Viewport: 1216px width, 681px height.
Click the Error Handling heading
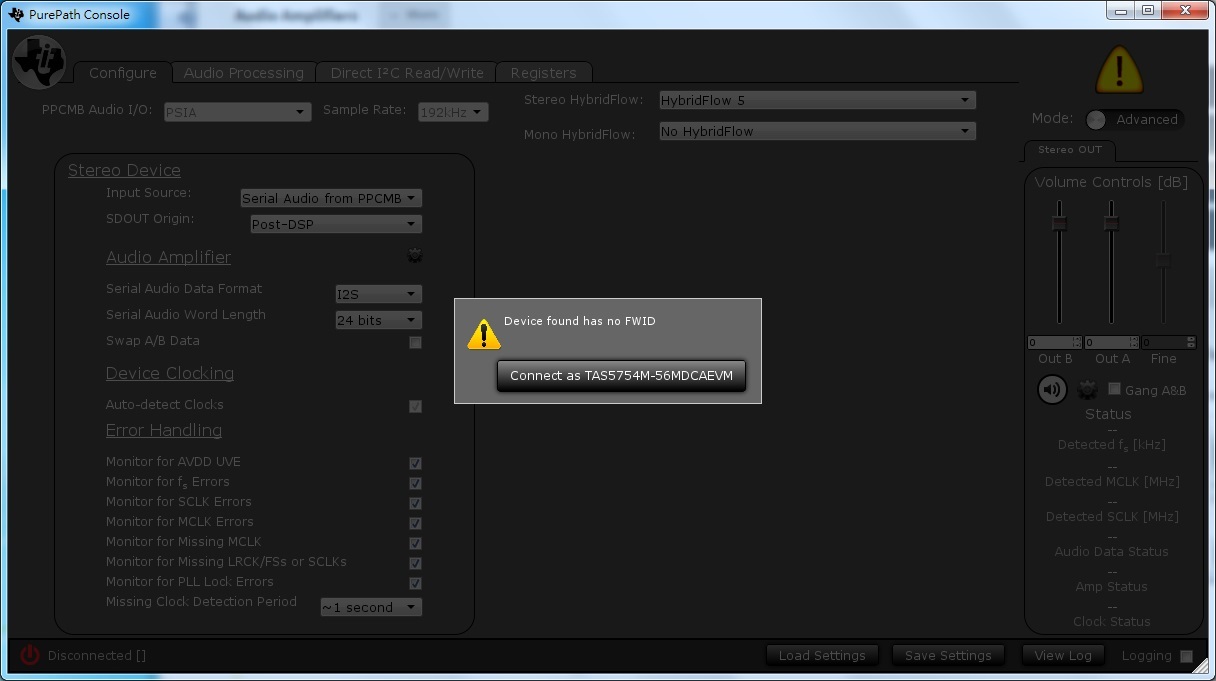pos(164,430)
